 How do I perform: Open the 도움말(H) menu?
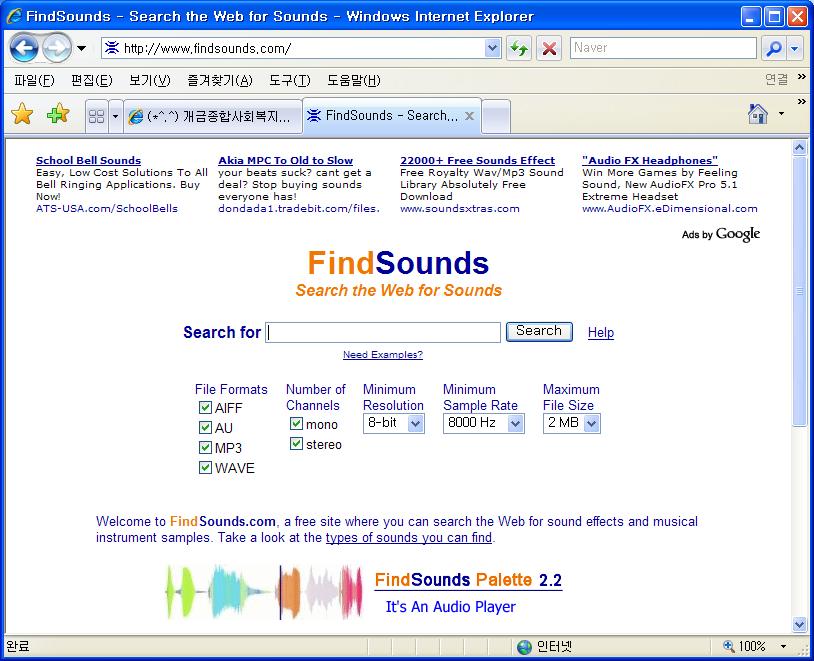[x=354, y=80]
